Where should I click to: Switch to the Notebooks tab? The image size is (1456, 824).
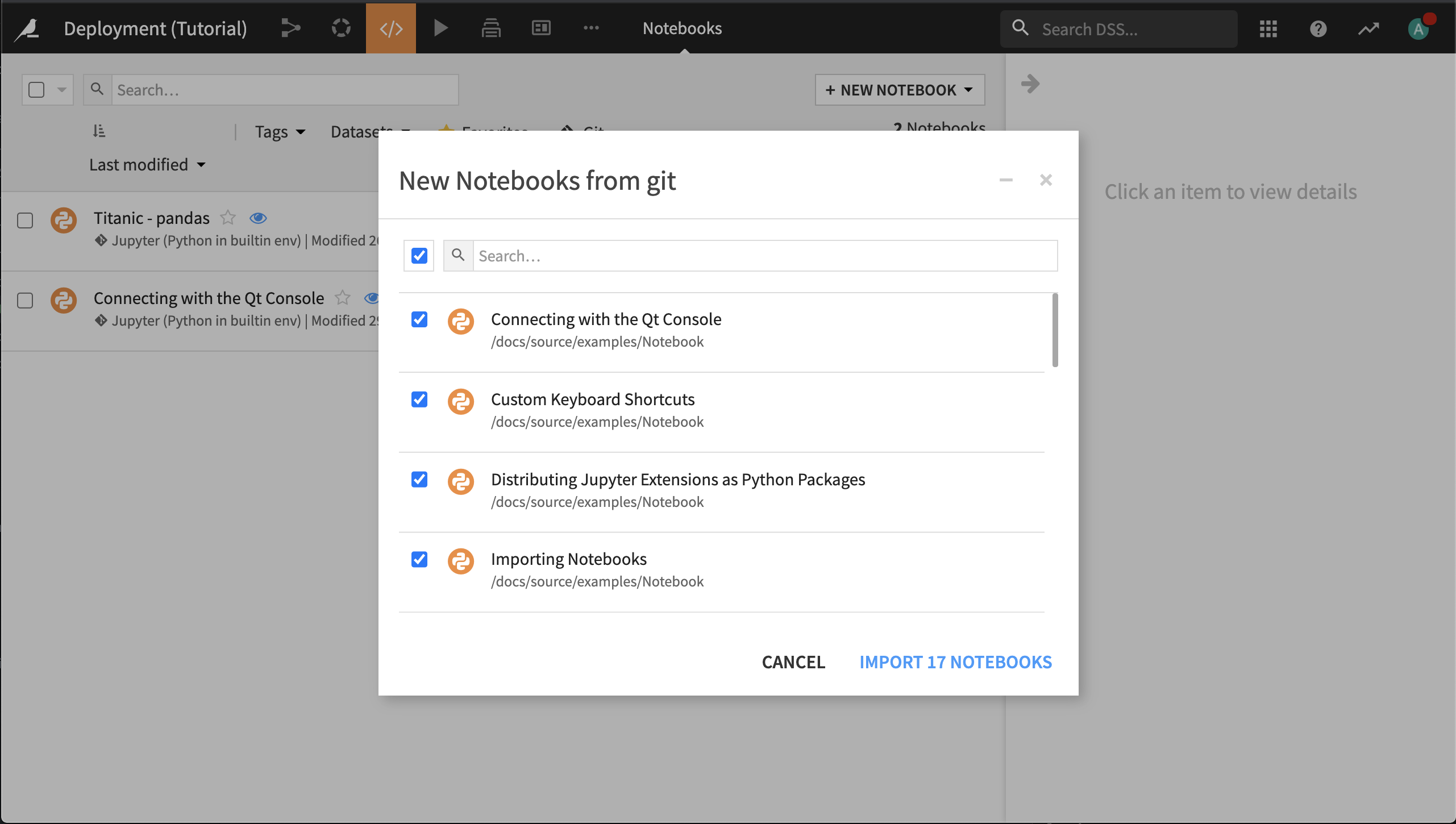tap(681, 28)
